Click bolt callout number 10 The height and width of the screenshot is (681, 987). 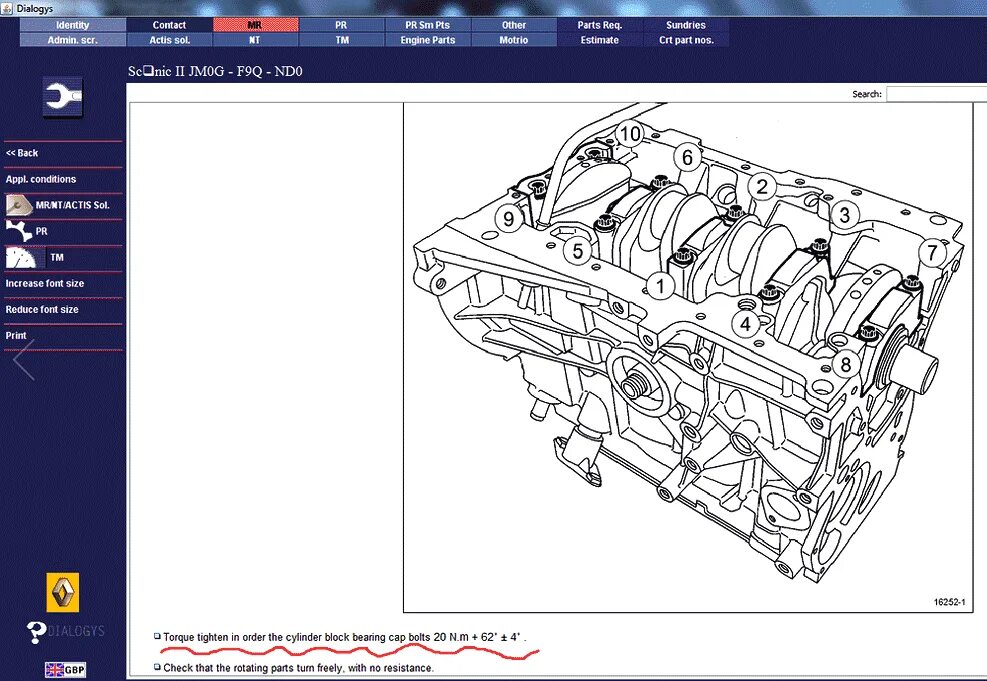pos(629,133)
